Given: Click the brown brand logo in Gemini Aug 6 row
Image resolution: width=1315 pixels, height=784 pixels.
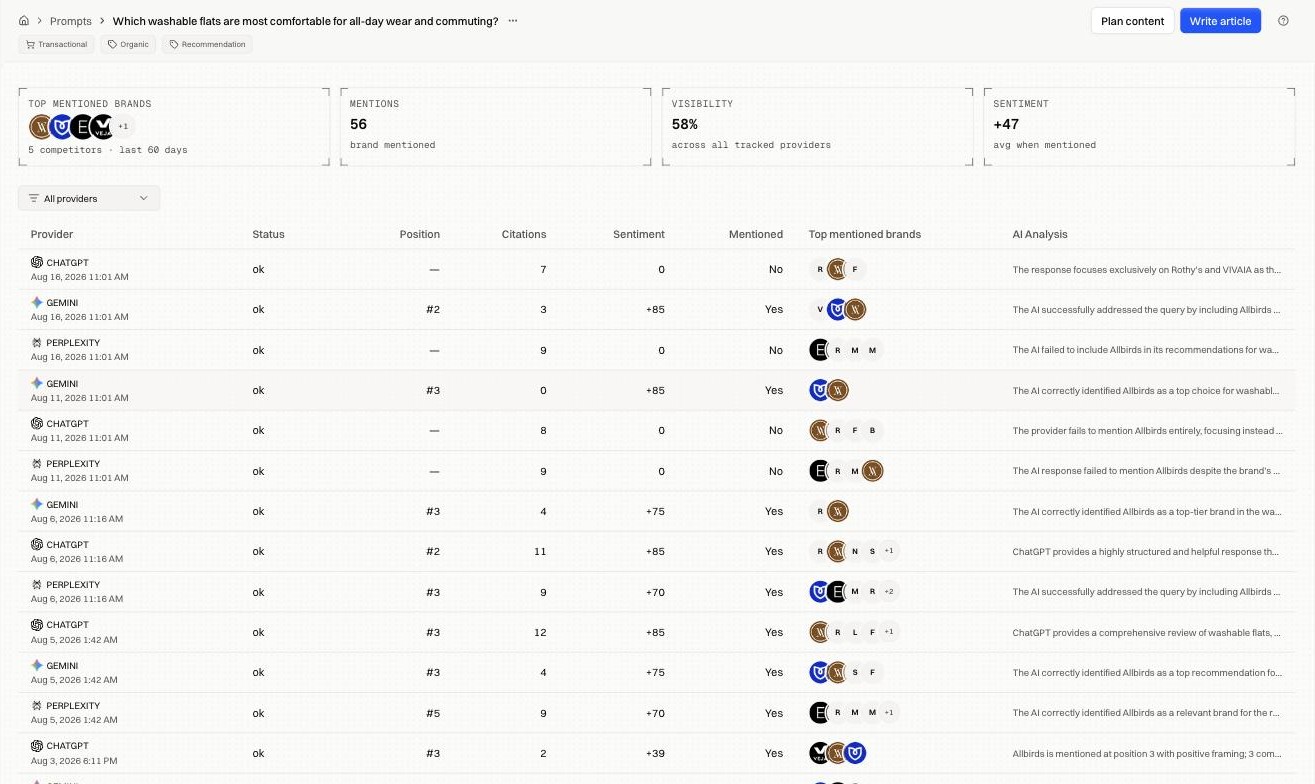Looking at the screenshot, I should point(838,511).
